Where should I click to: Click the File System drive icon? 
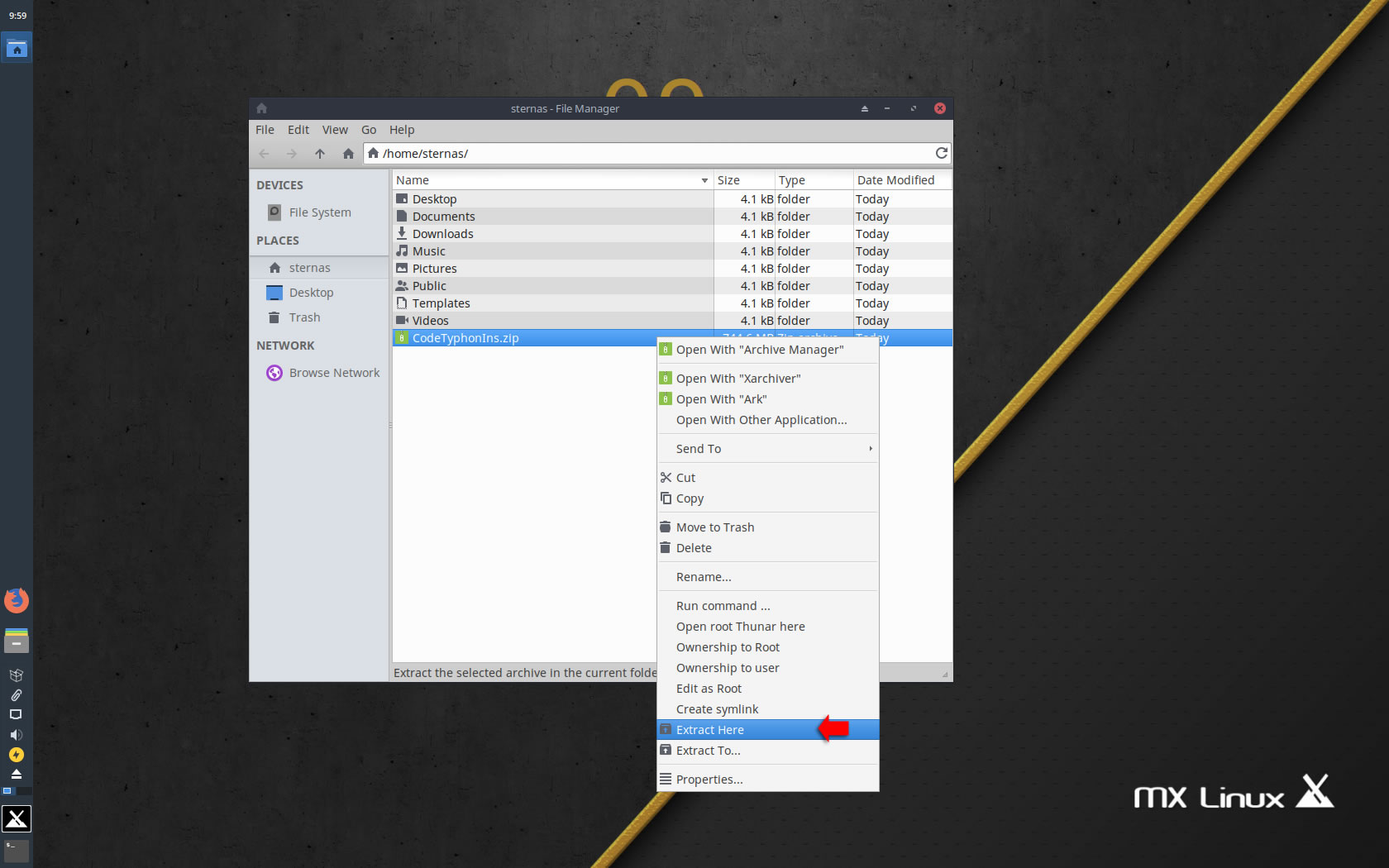click(x=274, y=212)
